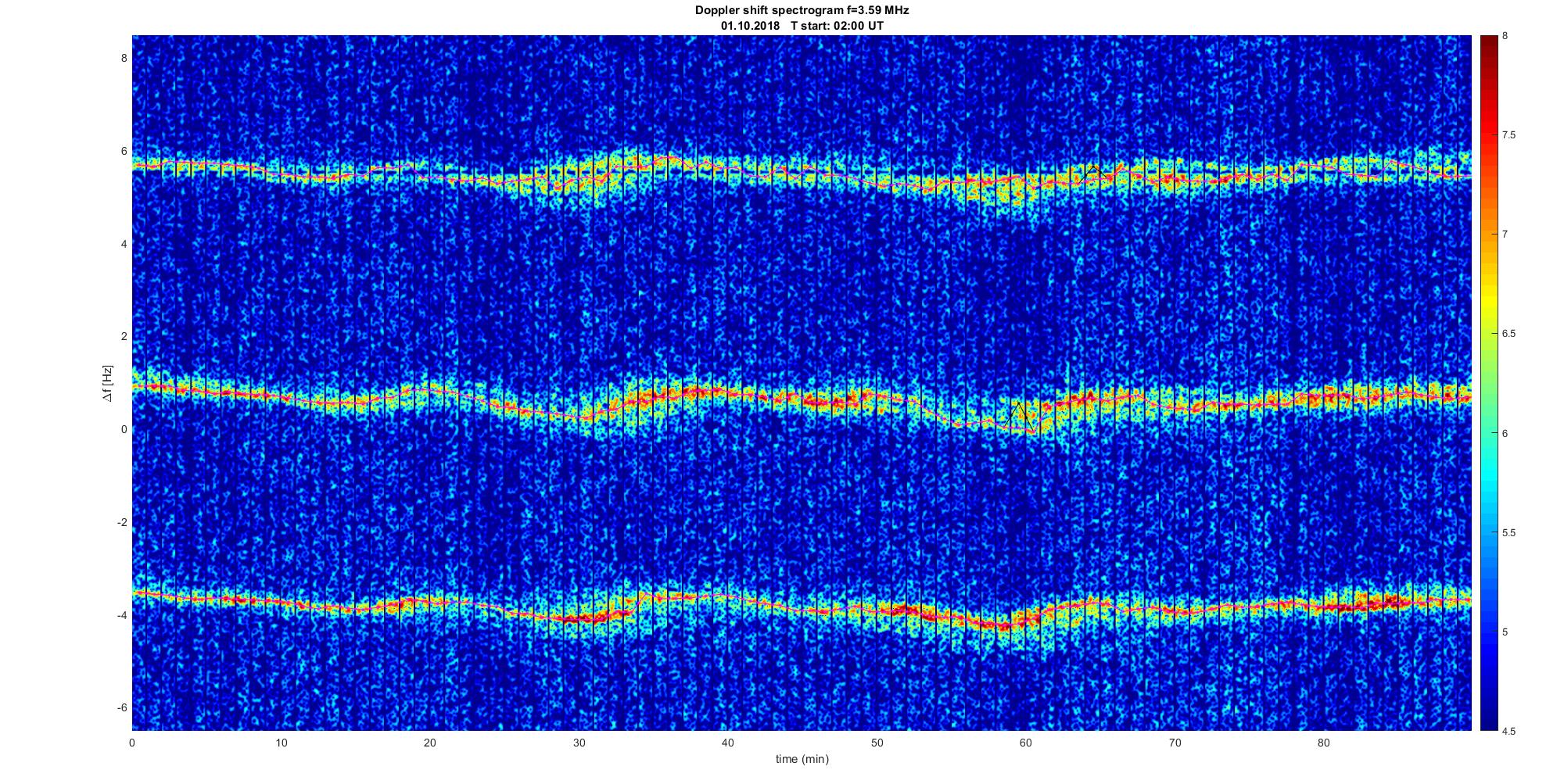
Task: Click x-axis tick label '10'
Action: click(x=282, y=743)
